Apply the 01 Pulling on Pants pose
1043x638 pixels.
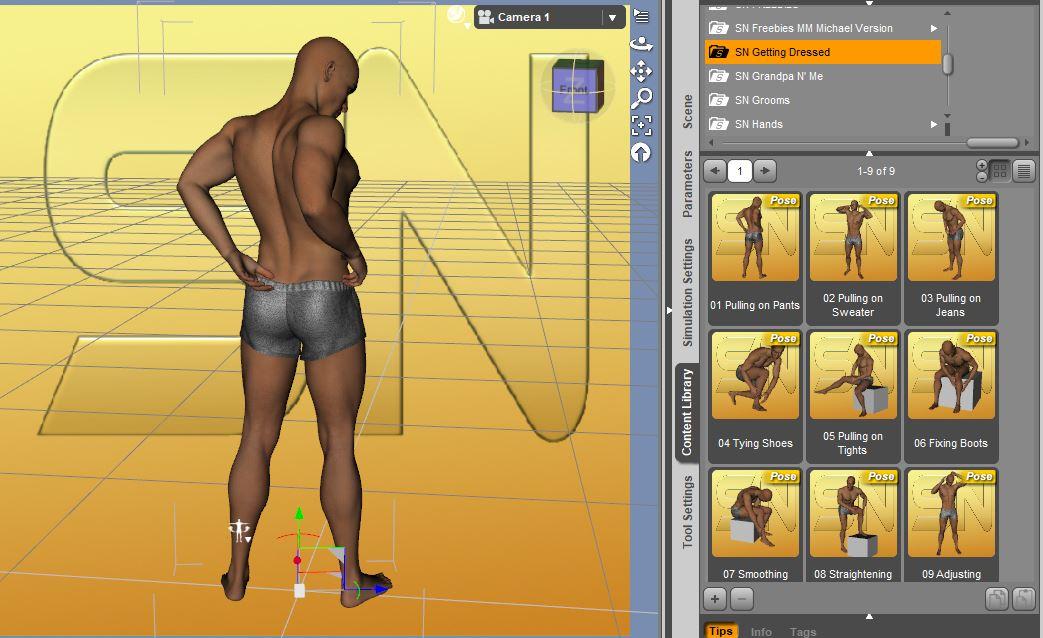[755, 257]
